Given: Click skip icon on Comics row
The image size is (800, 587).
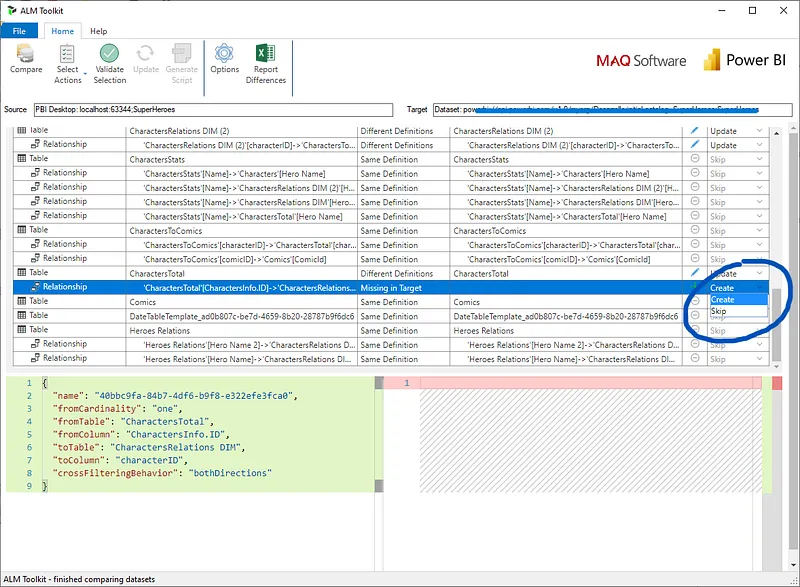Looking at the screenshot, I should tap(694, 301).
